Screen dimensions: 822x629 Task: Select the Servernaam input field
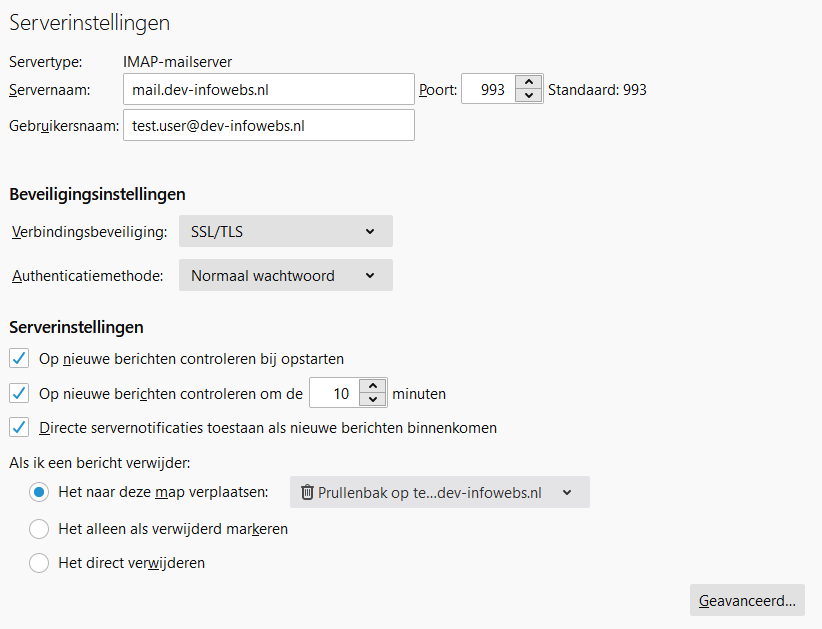point(268,89)
